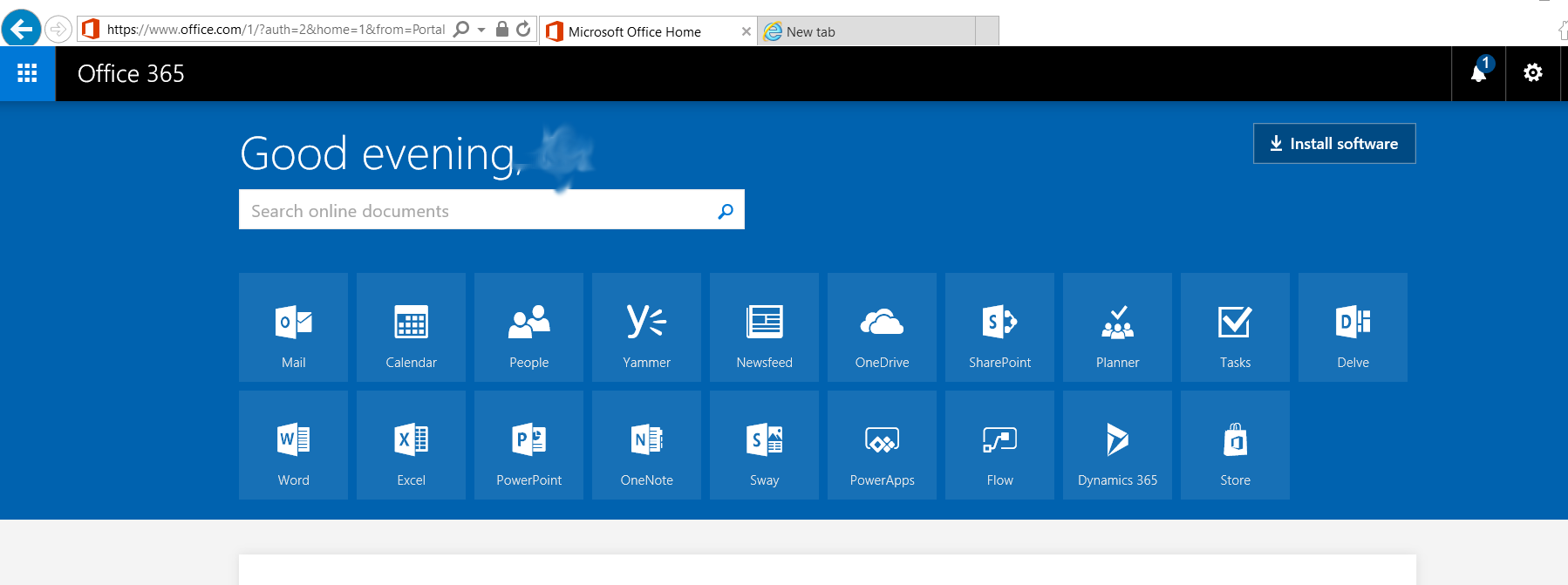Open SharePoint app tile
1568x585 pixels.
[999, 328]
